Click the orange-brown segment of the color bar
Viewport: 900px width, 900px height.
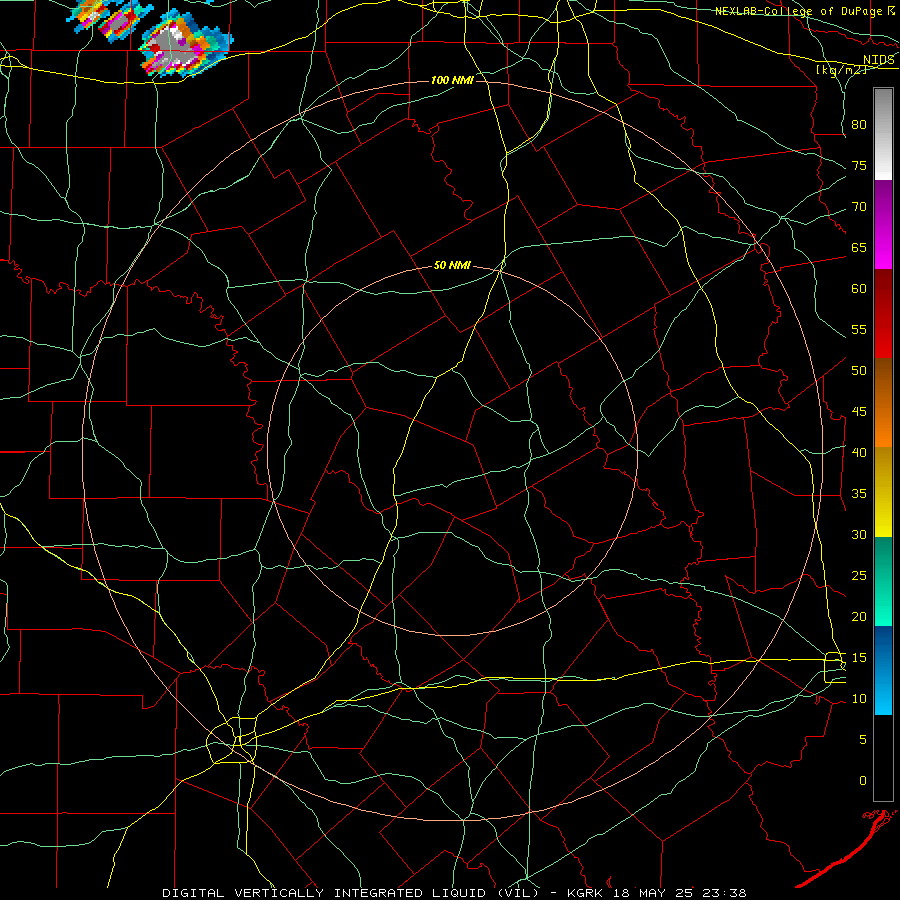883,403
